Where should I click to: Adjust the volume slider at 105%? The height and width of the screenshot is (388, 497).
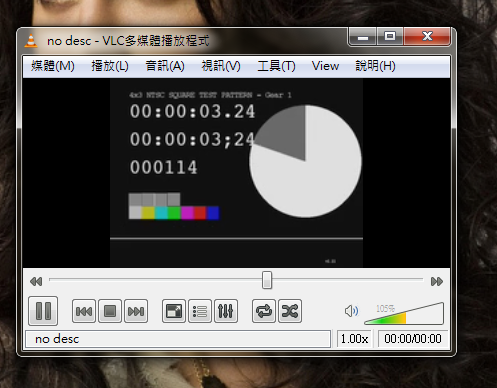coord(404,313)
